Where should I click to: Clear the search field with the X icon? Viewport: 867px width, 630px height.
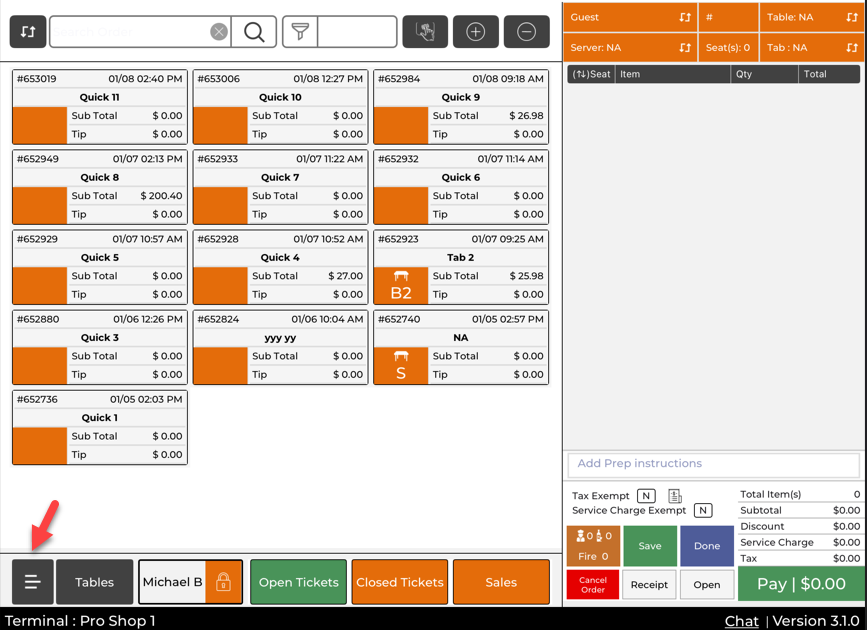pos(218,32)
